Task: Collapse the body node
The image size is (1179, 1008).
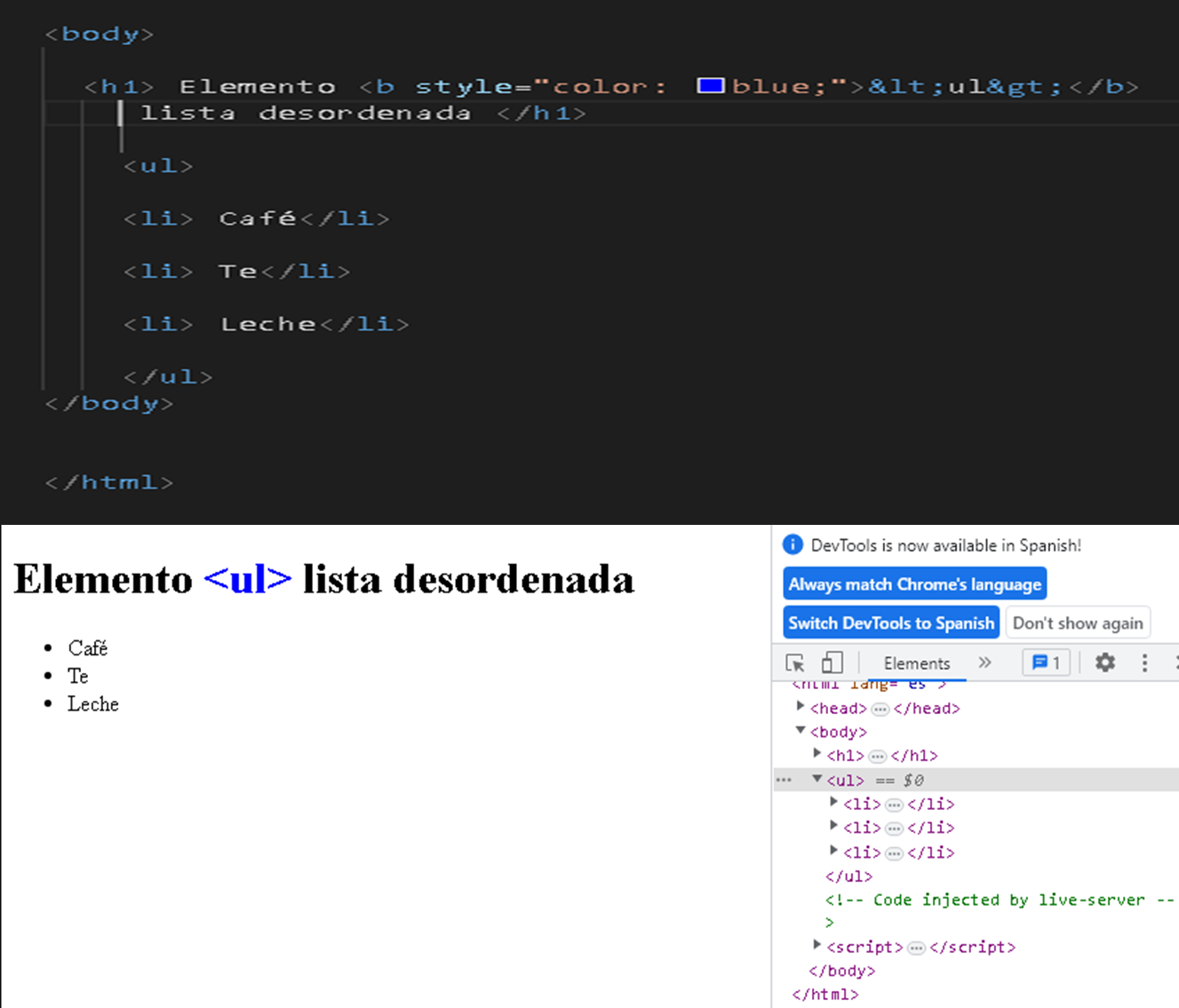Action: pos(800,731)
